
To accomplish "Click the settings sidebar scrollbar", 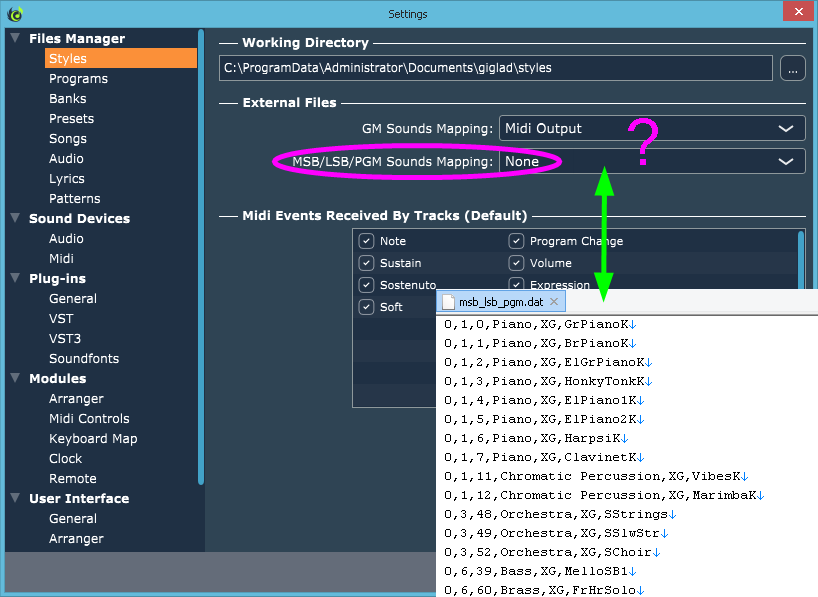I will 201,257.
